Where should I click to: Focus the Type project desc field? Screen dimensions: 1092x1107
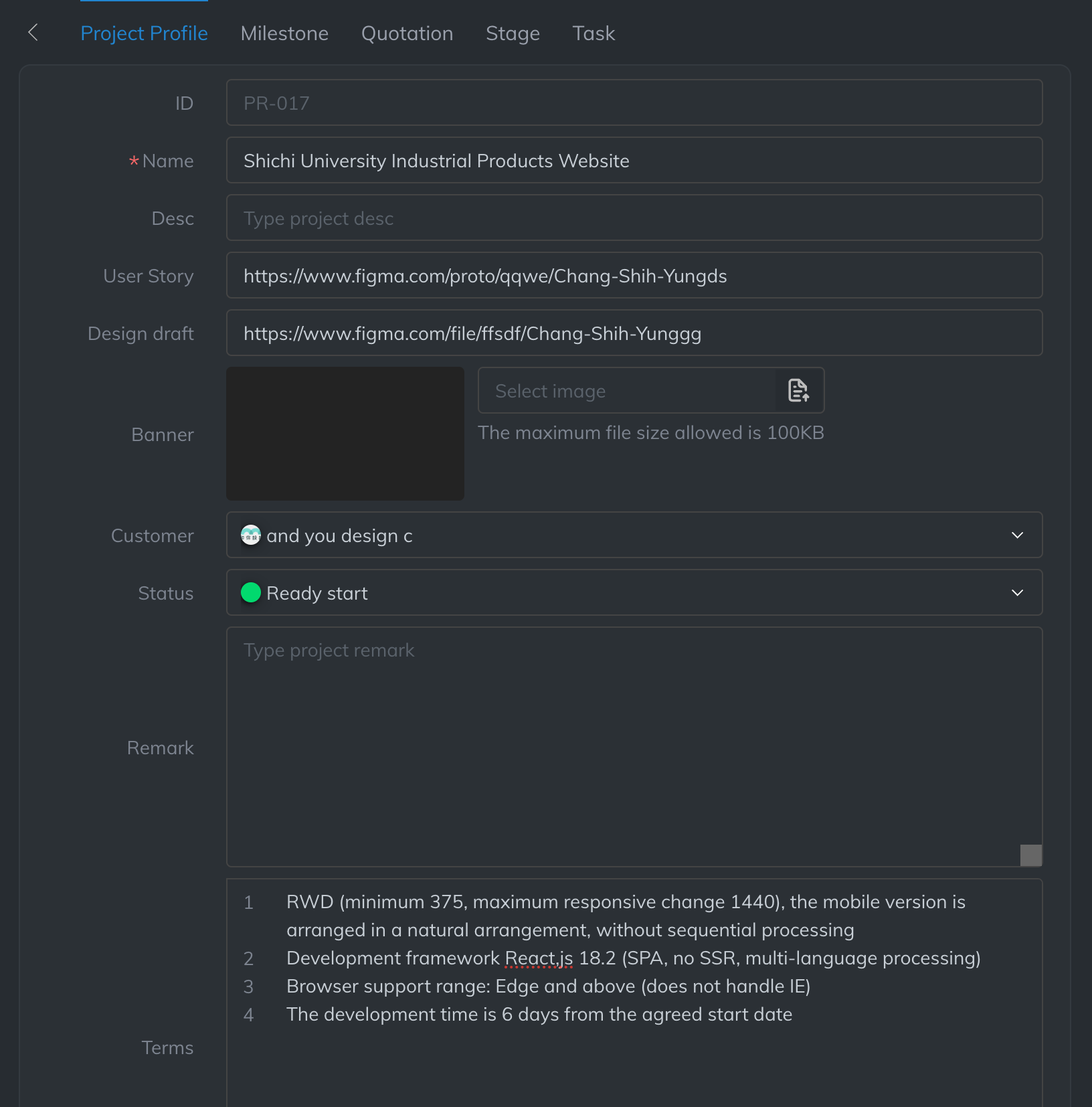point(634,218)
